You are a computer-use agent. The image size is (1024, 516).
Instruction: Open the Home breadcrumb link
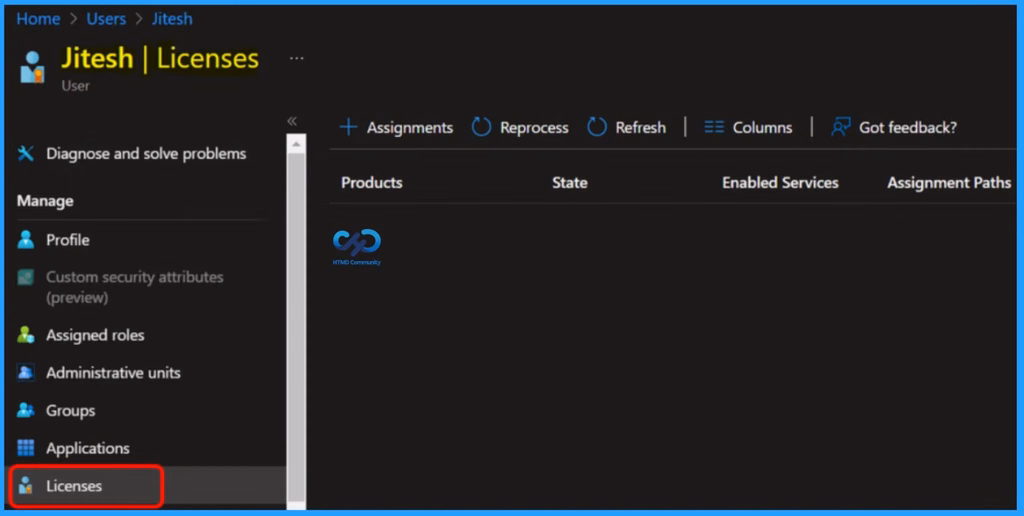click(x=38, y=19)
